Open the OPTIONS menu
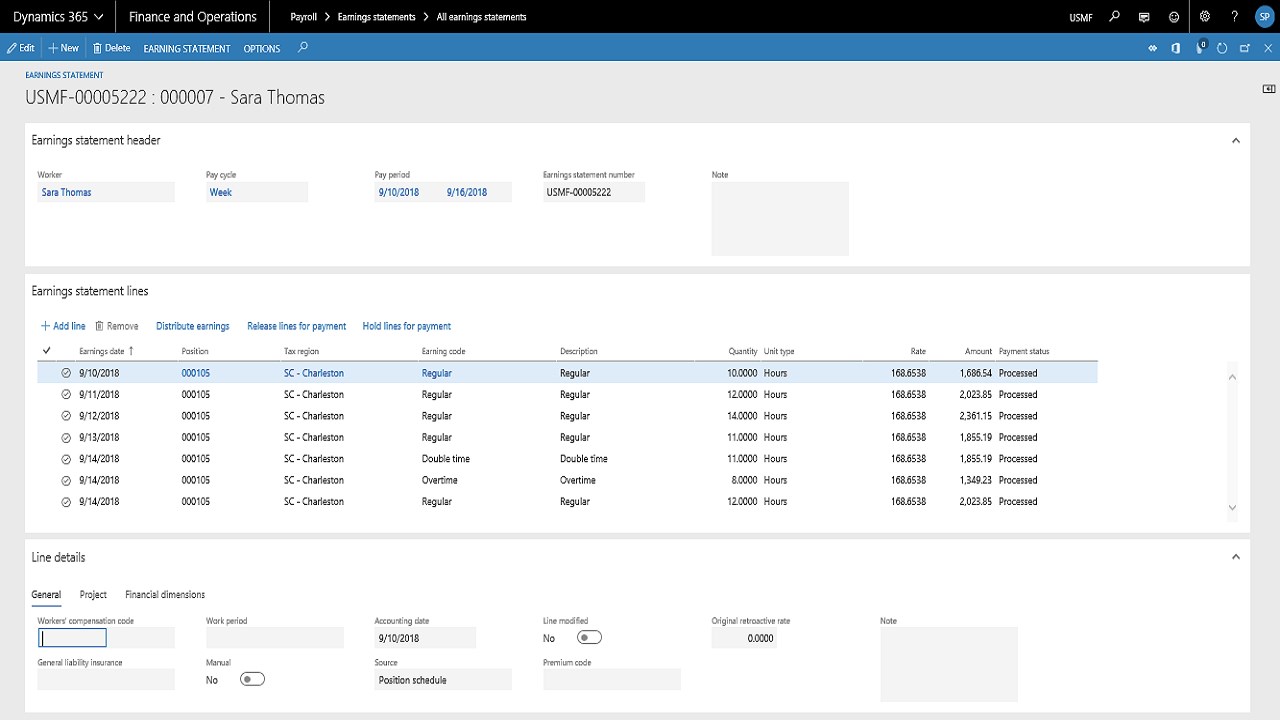 click(x=262, y=48)
